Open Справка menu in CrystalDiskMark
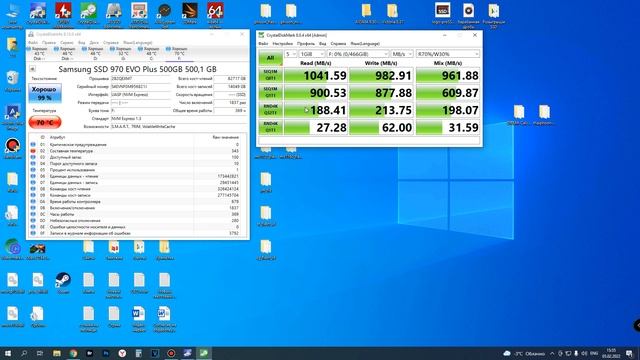This screenshot has width=640, height=360. click(x=338, y=43)
